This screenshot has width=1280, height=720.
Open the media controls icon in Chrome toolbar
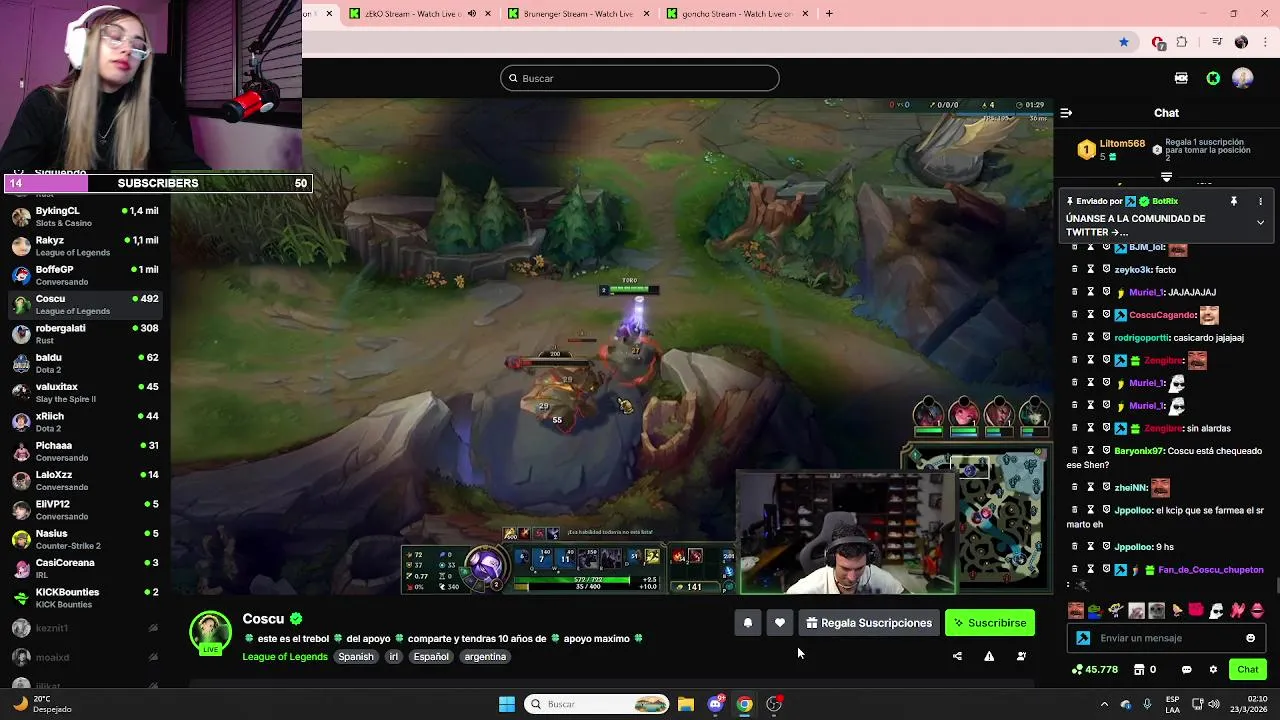1217,42
